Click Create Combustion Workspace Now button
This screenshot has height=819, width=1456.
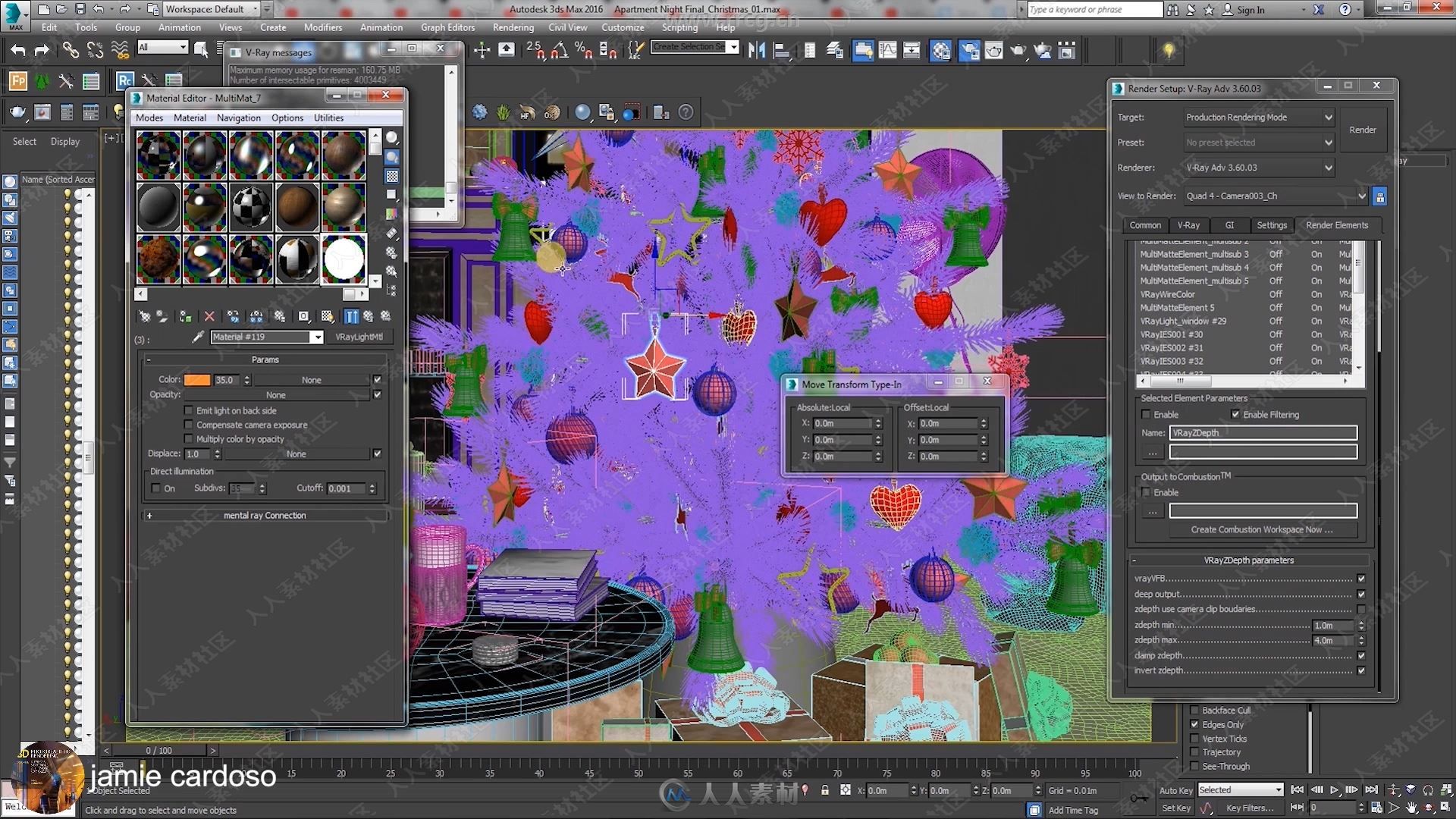(x=1262, y=530)
